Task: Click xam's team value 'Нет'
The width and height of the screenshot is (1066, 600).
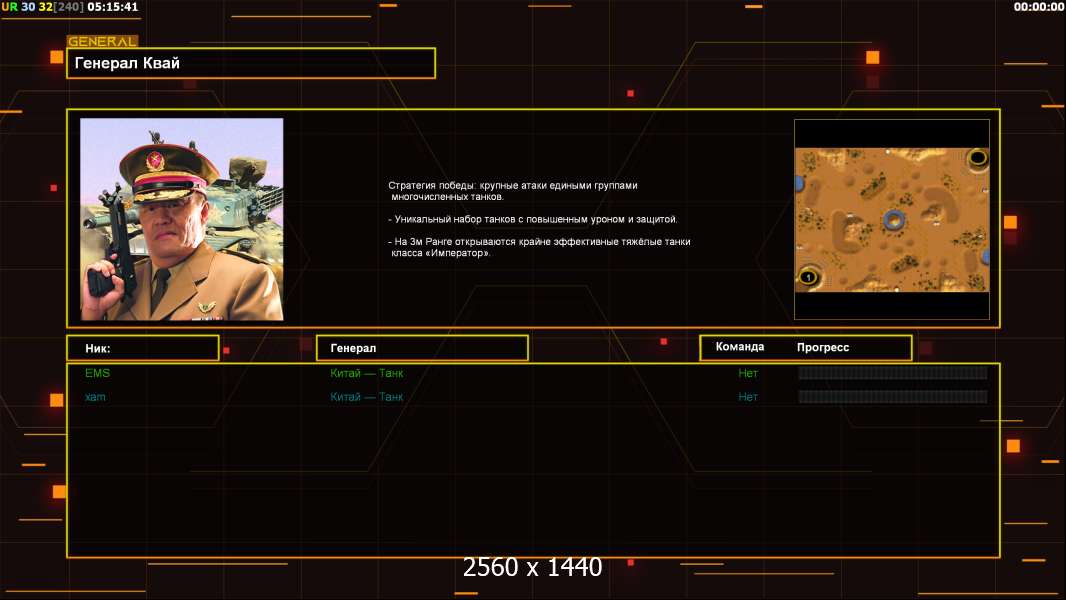Action: point(748,397)
